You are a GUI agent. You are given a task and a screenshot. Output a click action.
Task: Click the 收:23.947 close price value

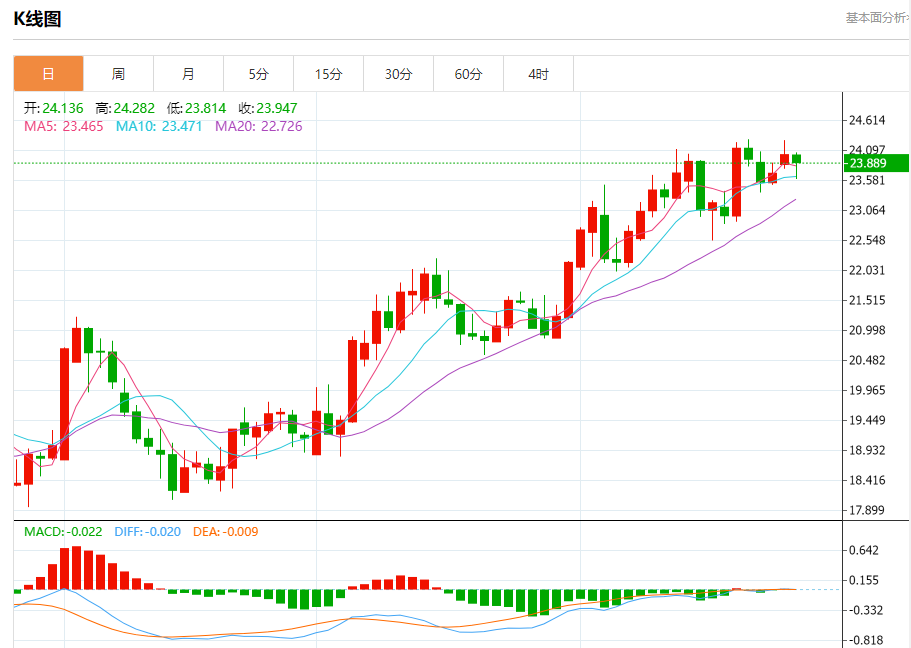pyautogui.click(x=268, y=108)
